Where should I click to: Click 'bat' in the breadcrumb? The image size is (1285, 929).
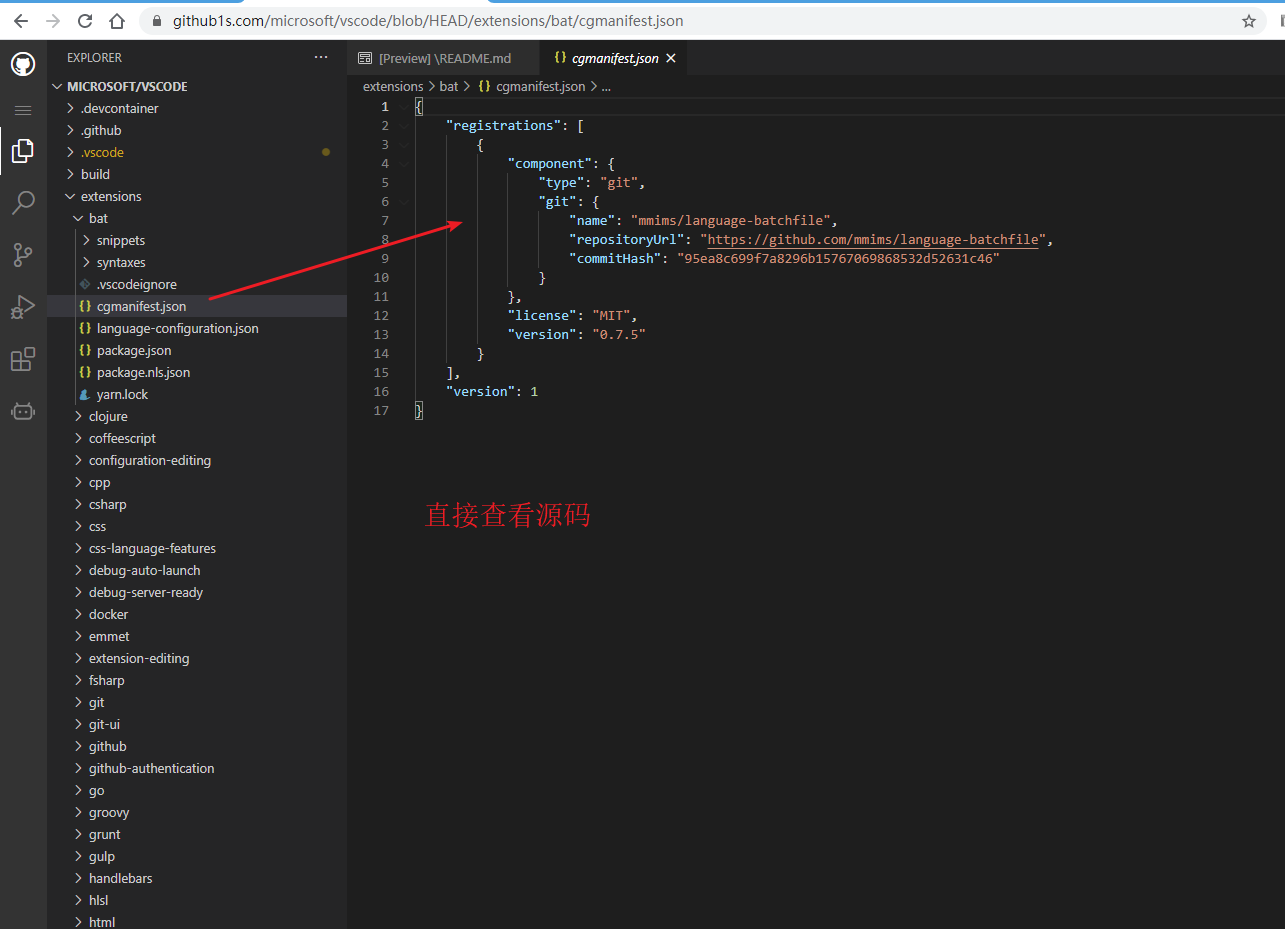pyautogui.click(x=449, y=86)
